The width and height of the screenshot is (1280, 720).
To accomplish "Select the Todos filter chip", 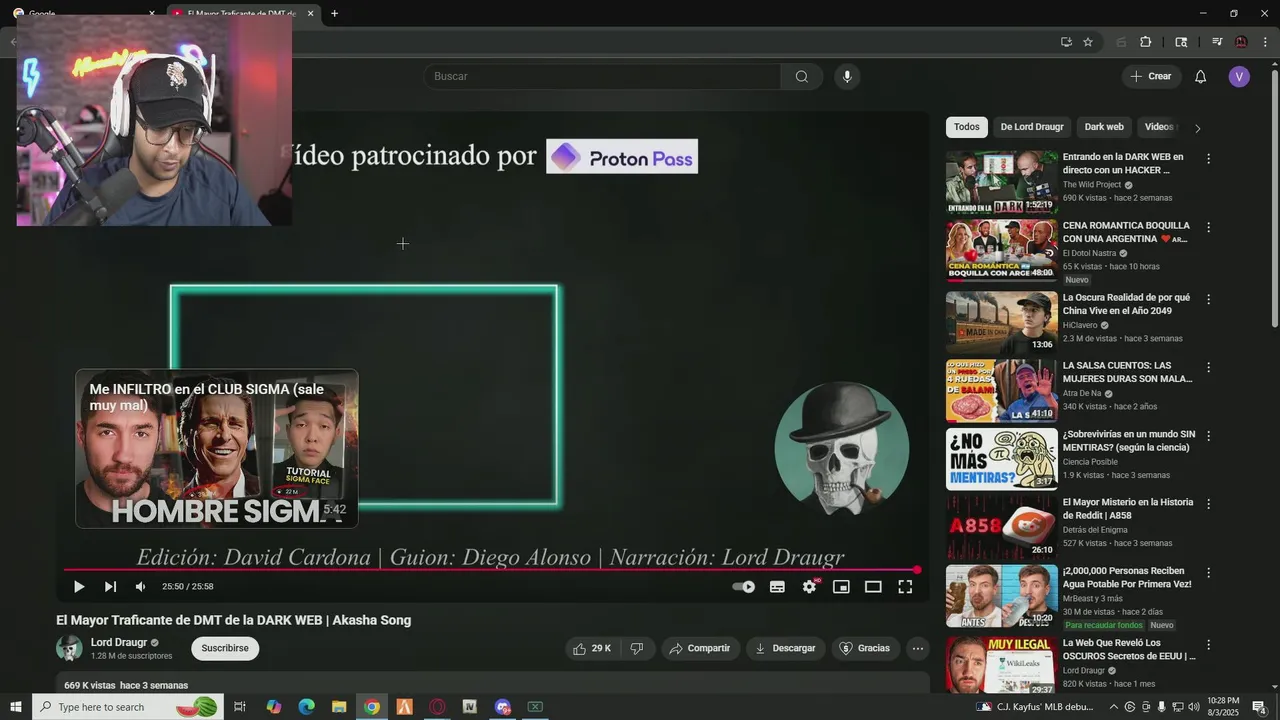I will (967, 127).
